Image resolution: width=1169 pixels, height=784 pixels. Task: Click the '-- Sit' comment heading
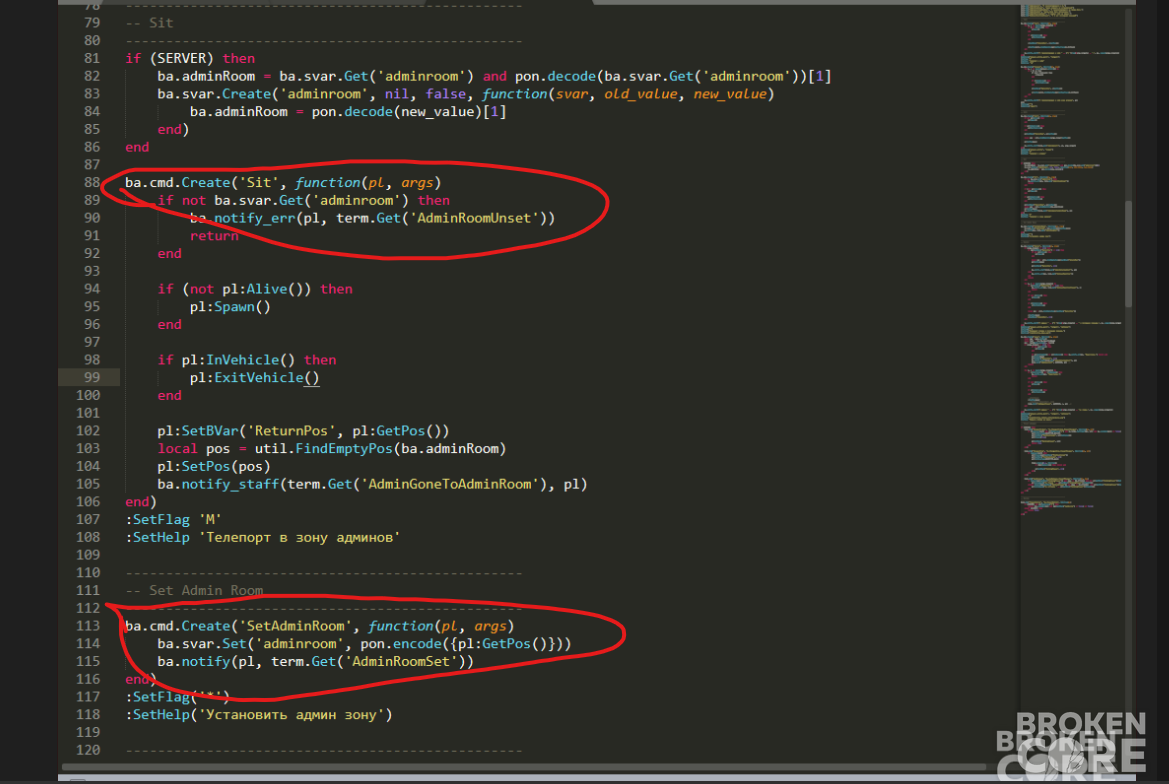point(149,22)
